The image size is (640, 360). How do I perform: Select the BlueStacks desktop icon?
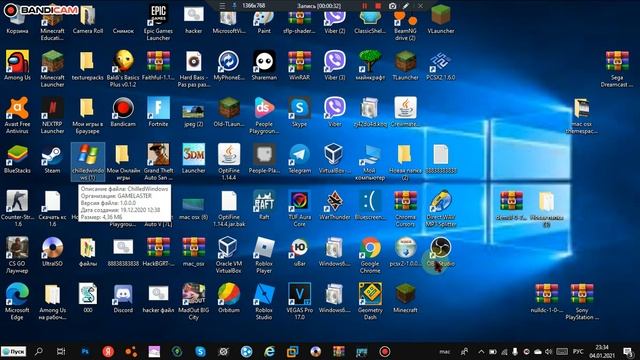pos(17,159)
